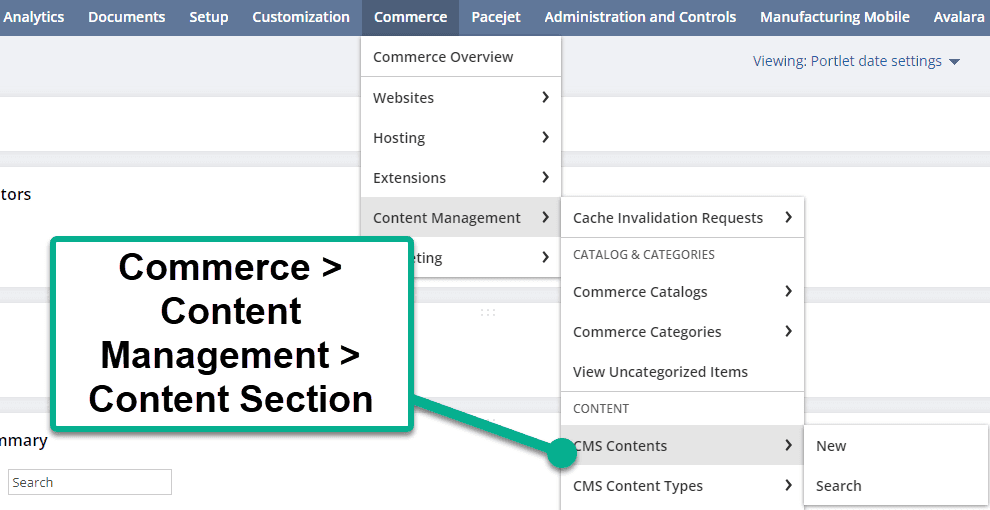Open the Analytics menu
Image resolution: width=990 pixels, height=510 pixels.
(33, 18)
